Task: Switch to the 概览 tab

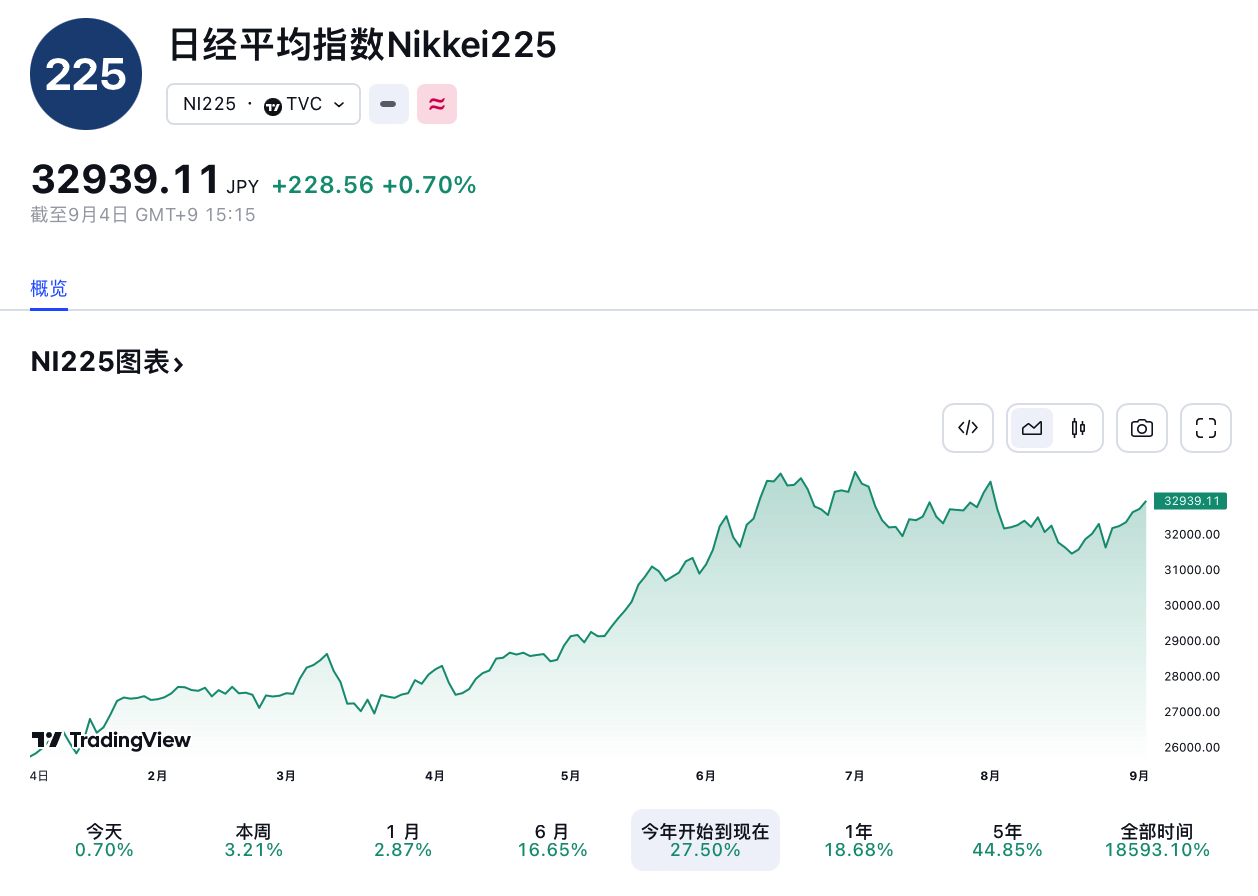Action: (48, 288)
